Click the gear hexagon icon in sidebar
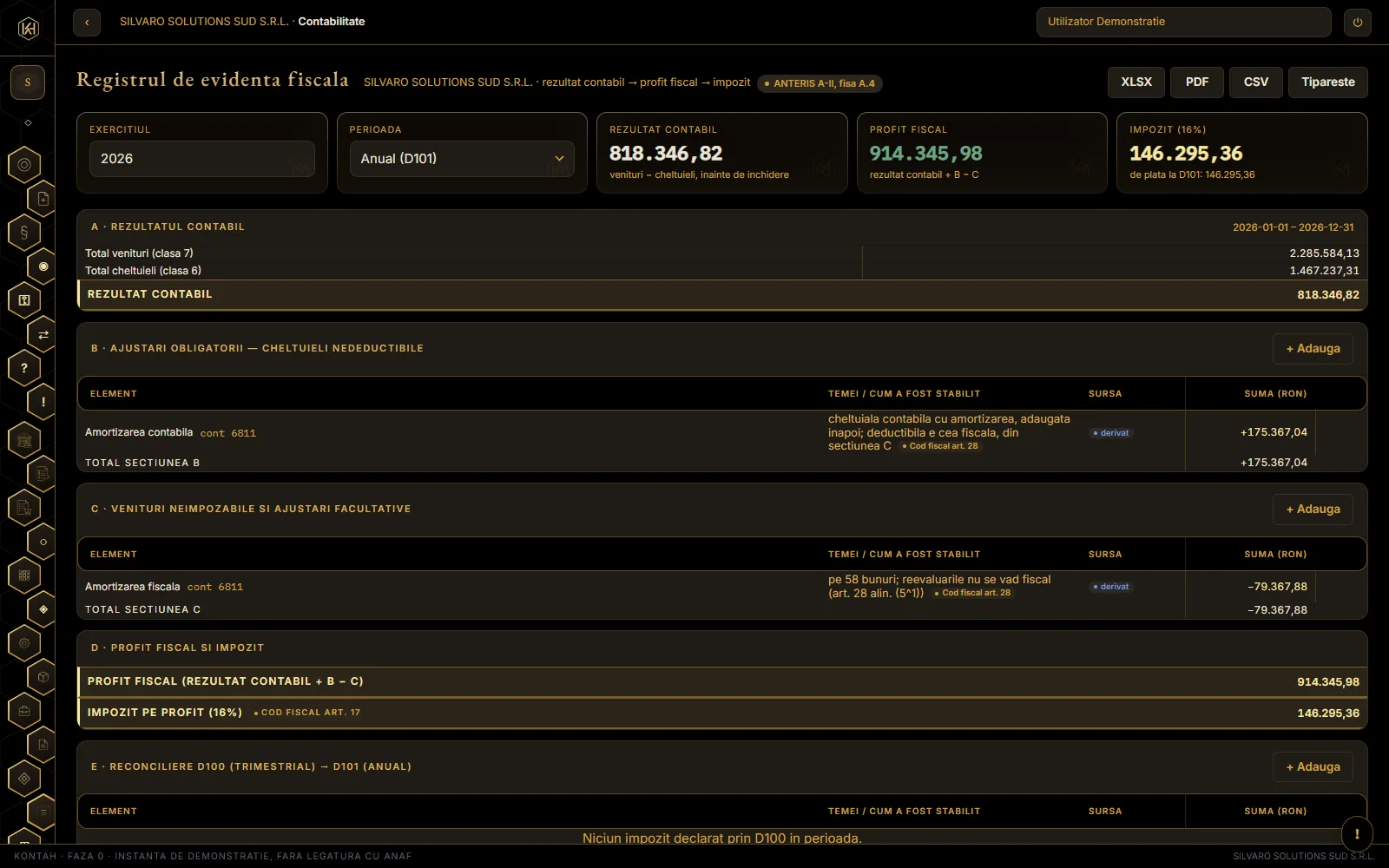 (x=24, y=643)
